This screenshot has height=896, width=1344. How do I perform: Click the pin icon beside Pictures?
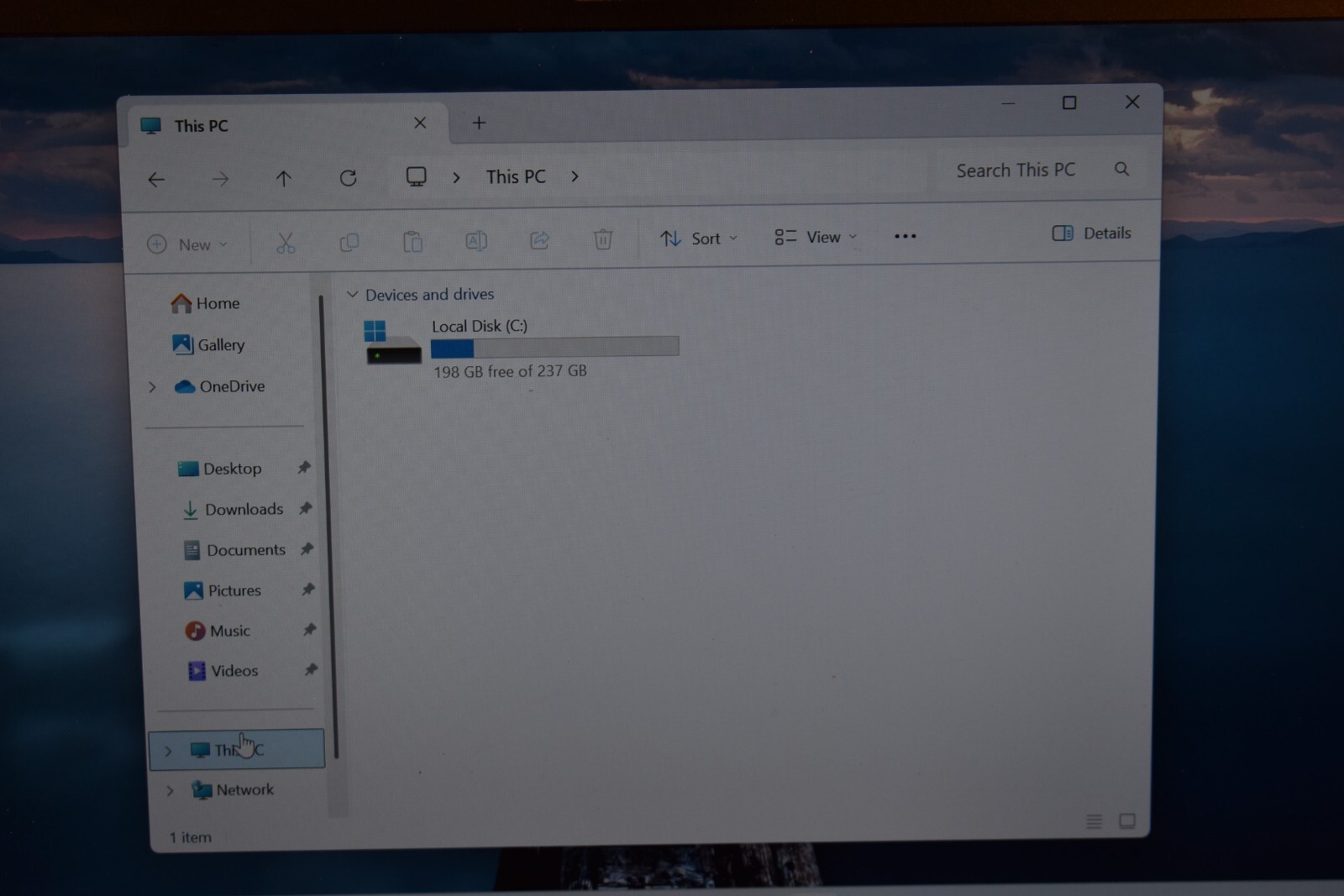tap(308, 589)
